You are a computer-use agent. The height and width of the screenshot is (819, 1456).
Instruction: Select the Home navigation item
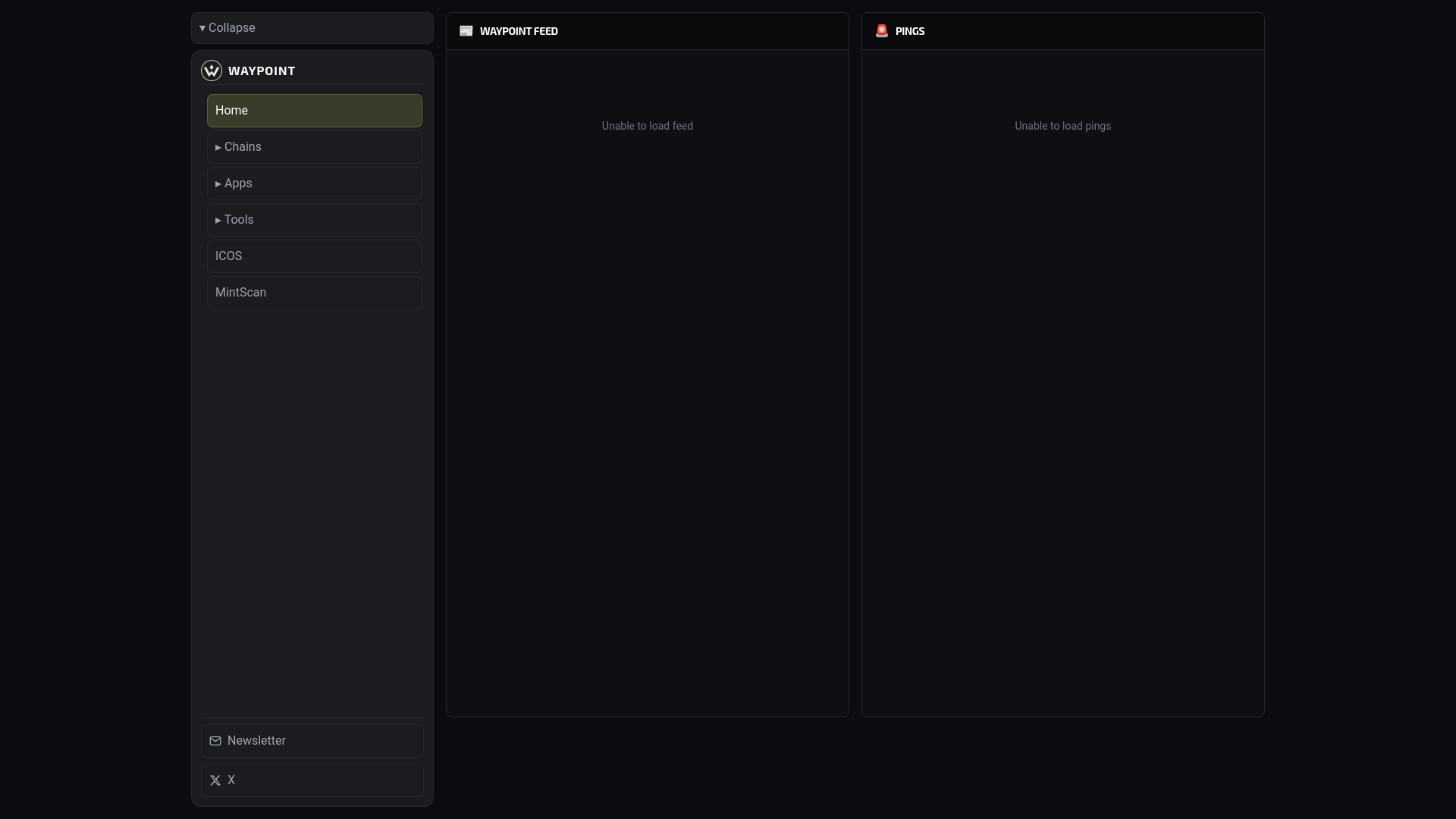pos(315,111)
